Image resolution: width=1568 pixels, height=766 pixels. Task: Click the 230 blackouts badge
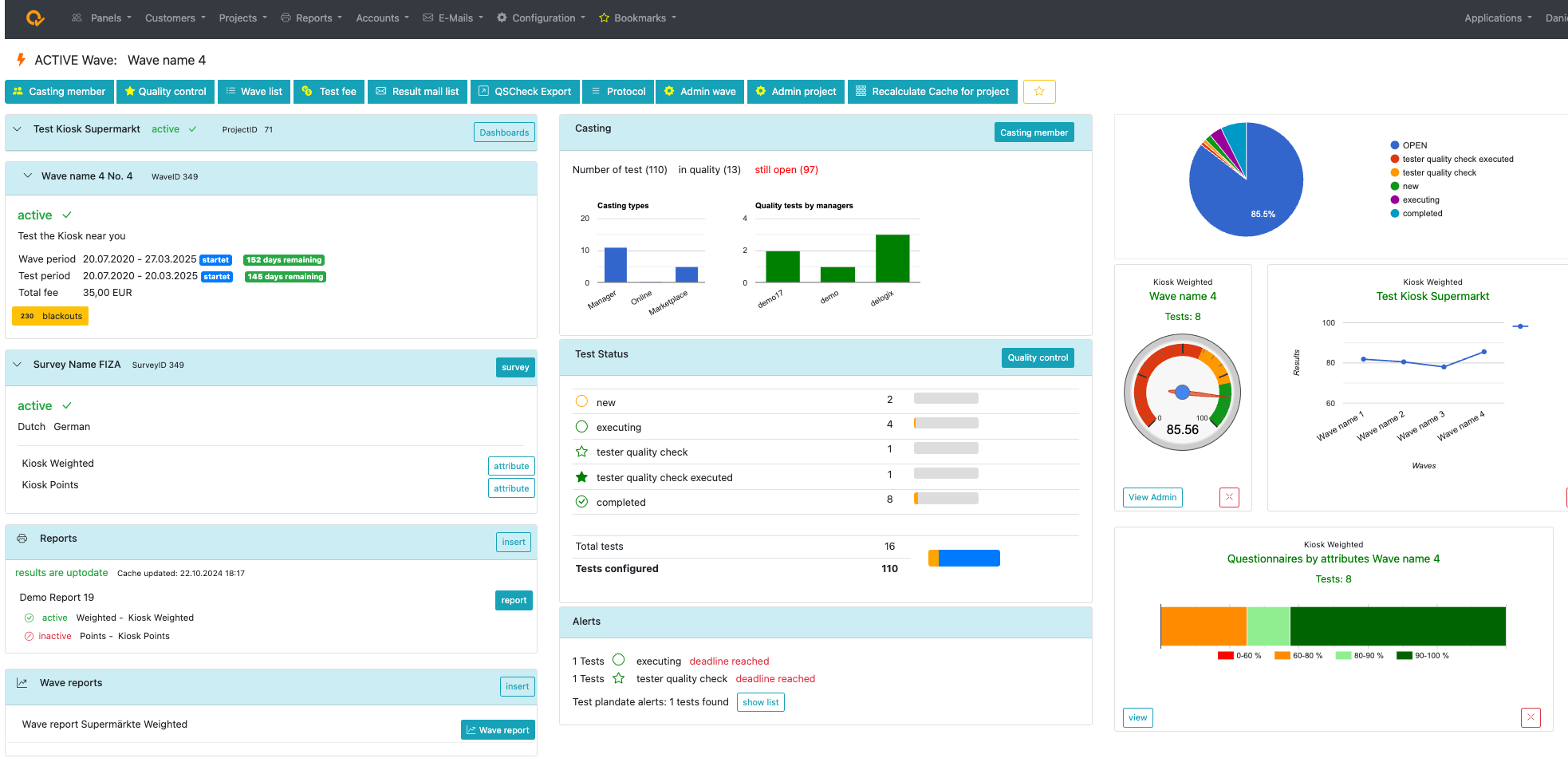50,316
